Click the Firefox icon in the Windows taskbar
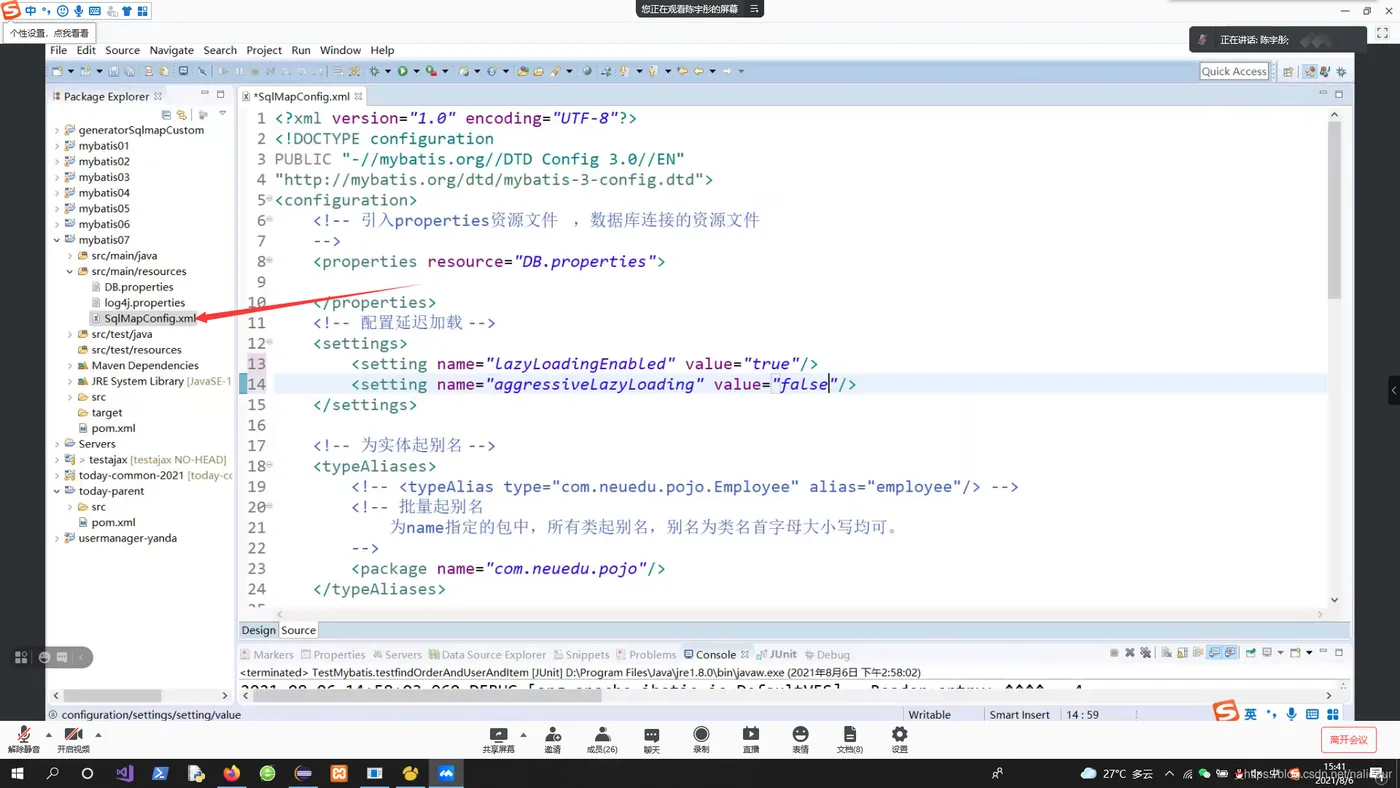1400x788 pixels. coord(232,773)
